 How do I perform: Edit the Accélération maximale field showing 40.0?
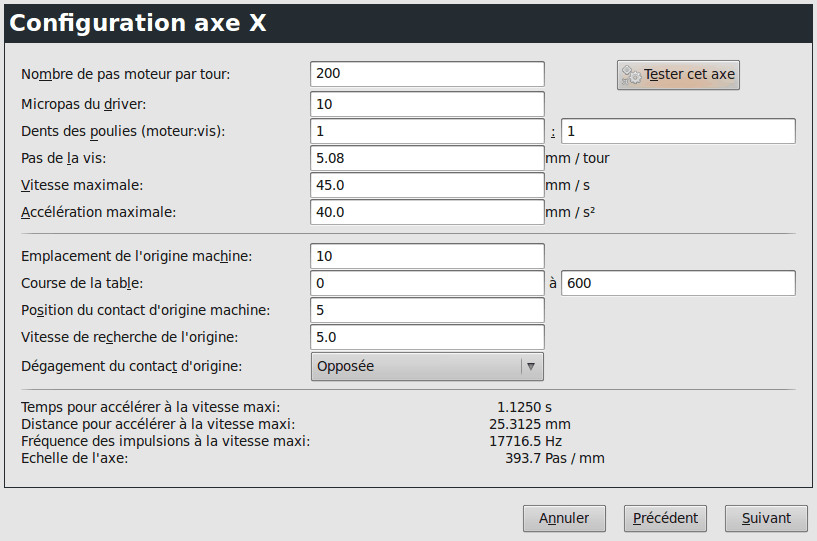point(427,213)
